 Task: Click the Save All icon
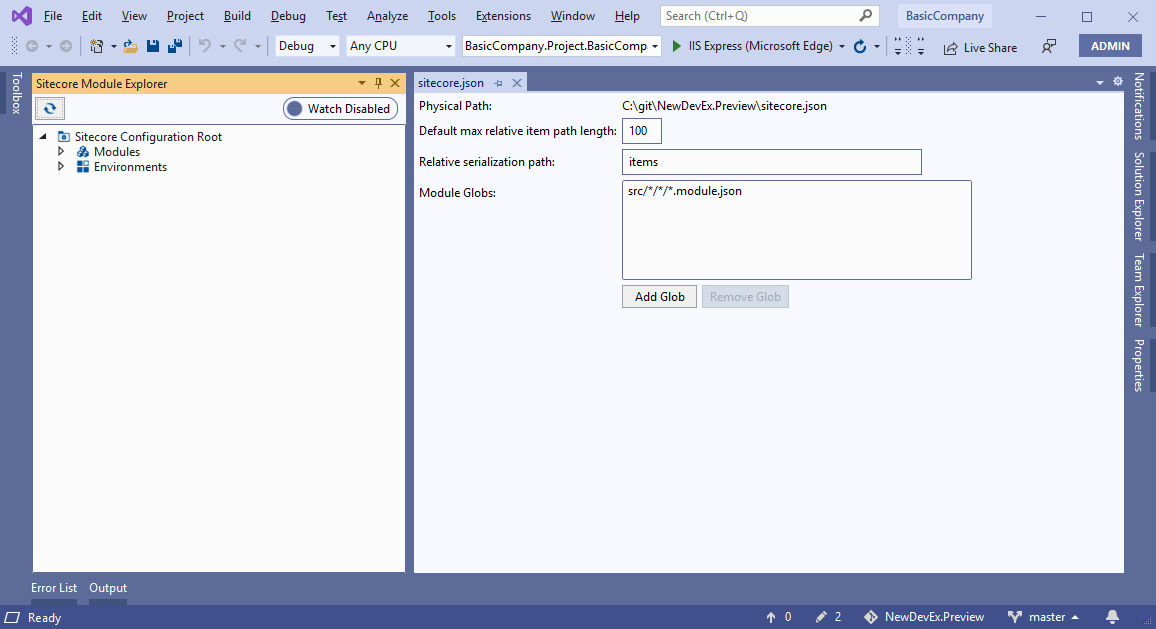click(175, 46)
